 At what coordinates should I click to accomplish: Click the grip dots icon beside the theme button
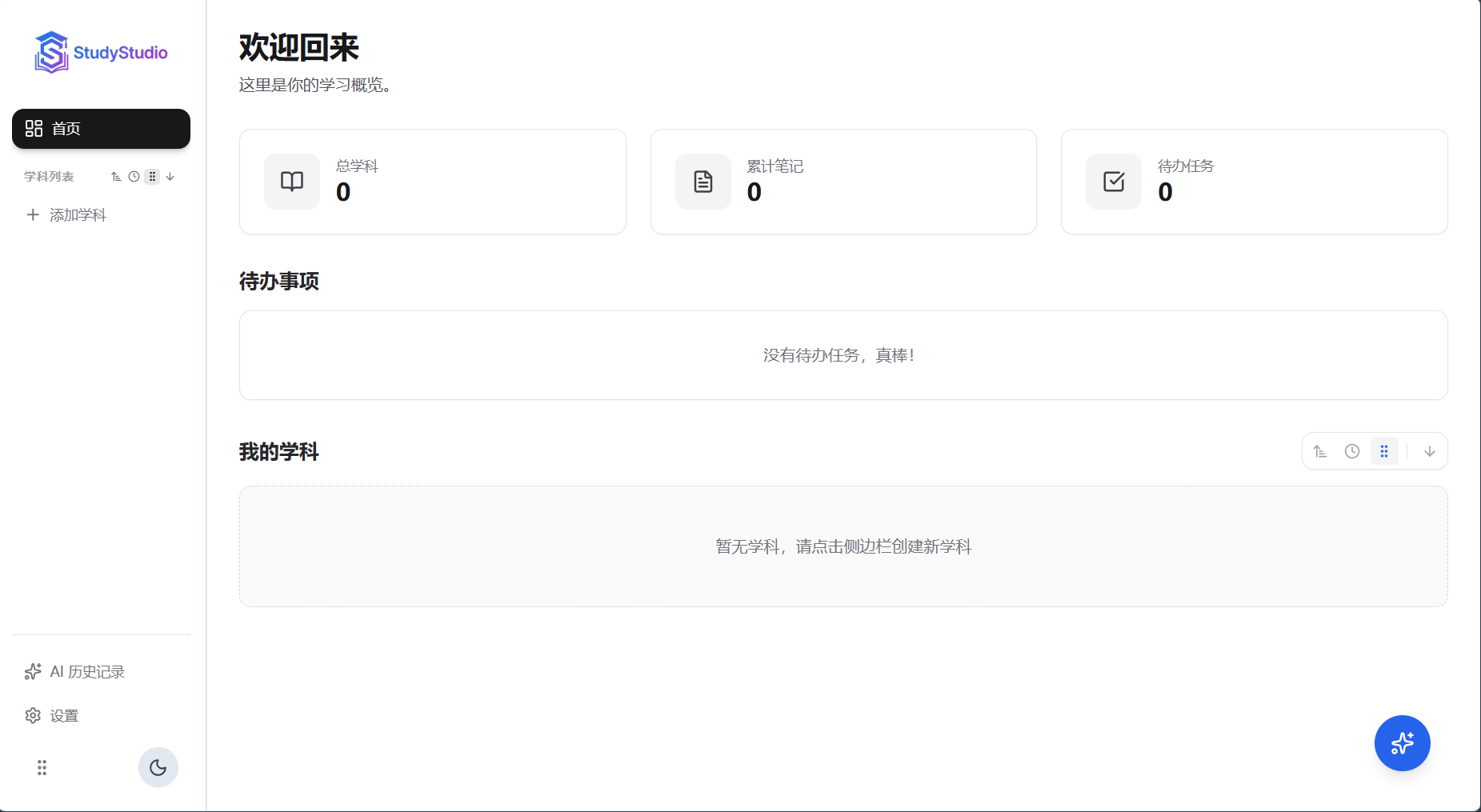click(42, 768)
